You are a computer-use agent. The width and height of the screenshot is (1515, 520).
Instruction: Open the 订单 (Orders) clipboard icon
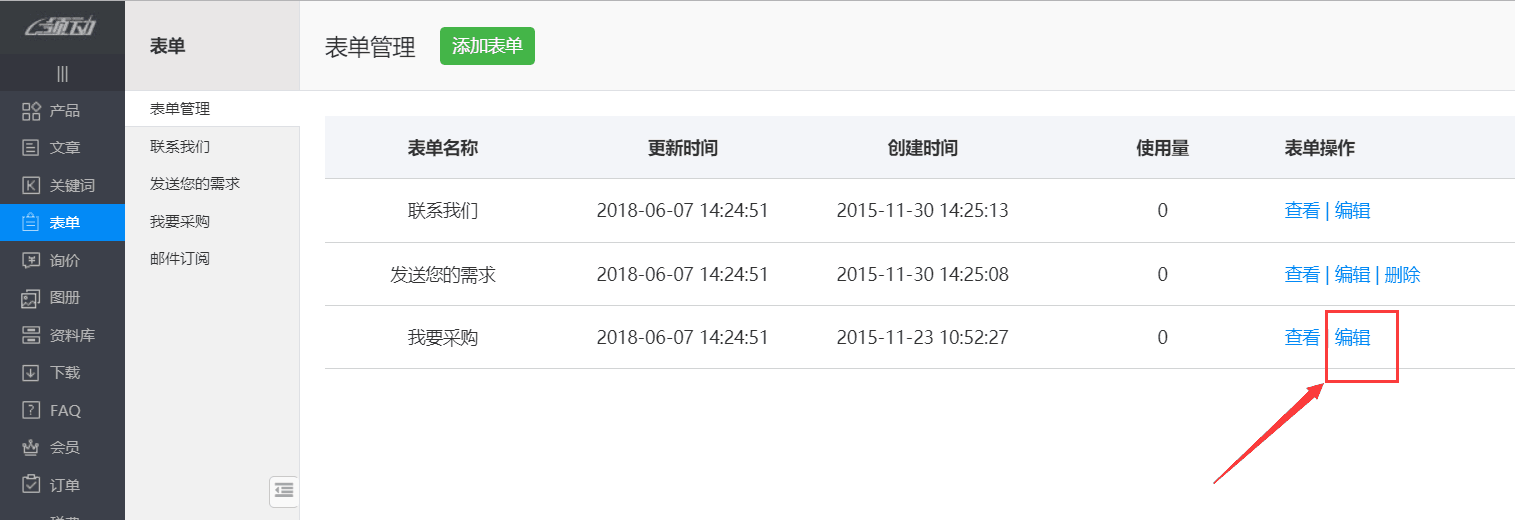pyautogui.click(x=31, y=485)
